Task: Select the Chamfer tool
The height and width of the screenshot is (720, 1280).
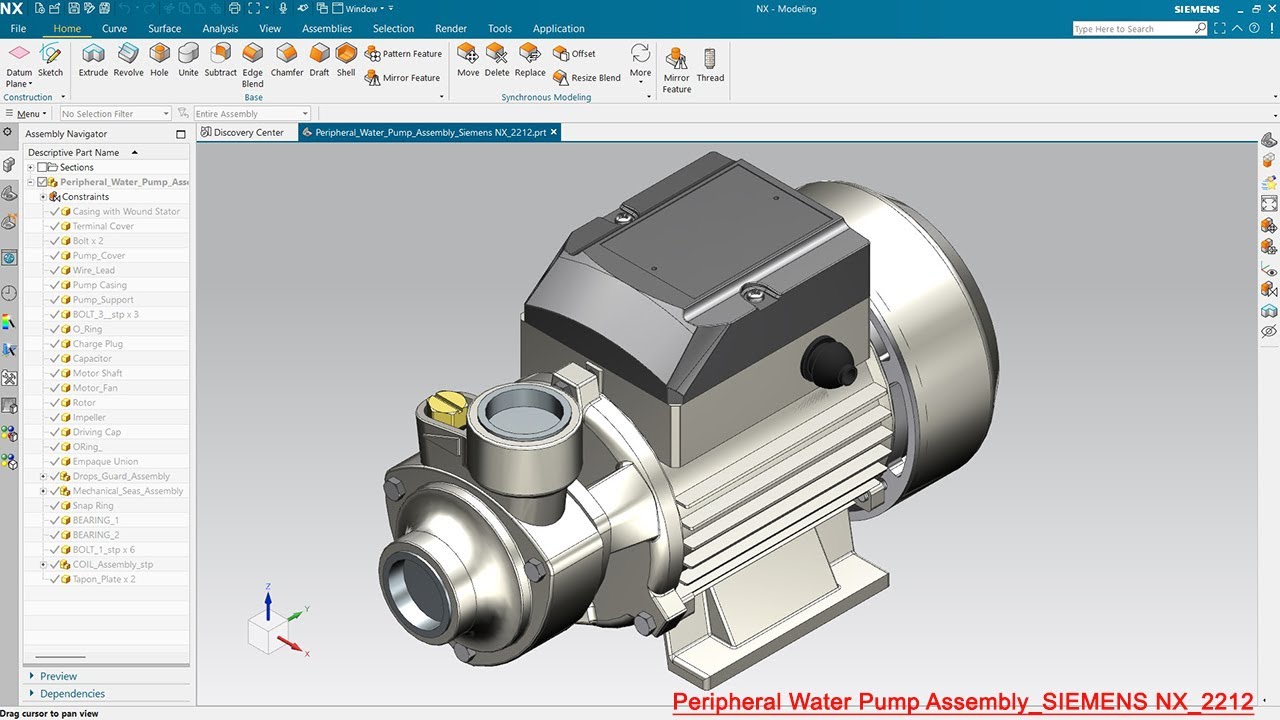Action: pyautogui.click(x=287, y=60)
